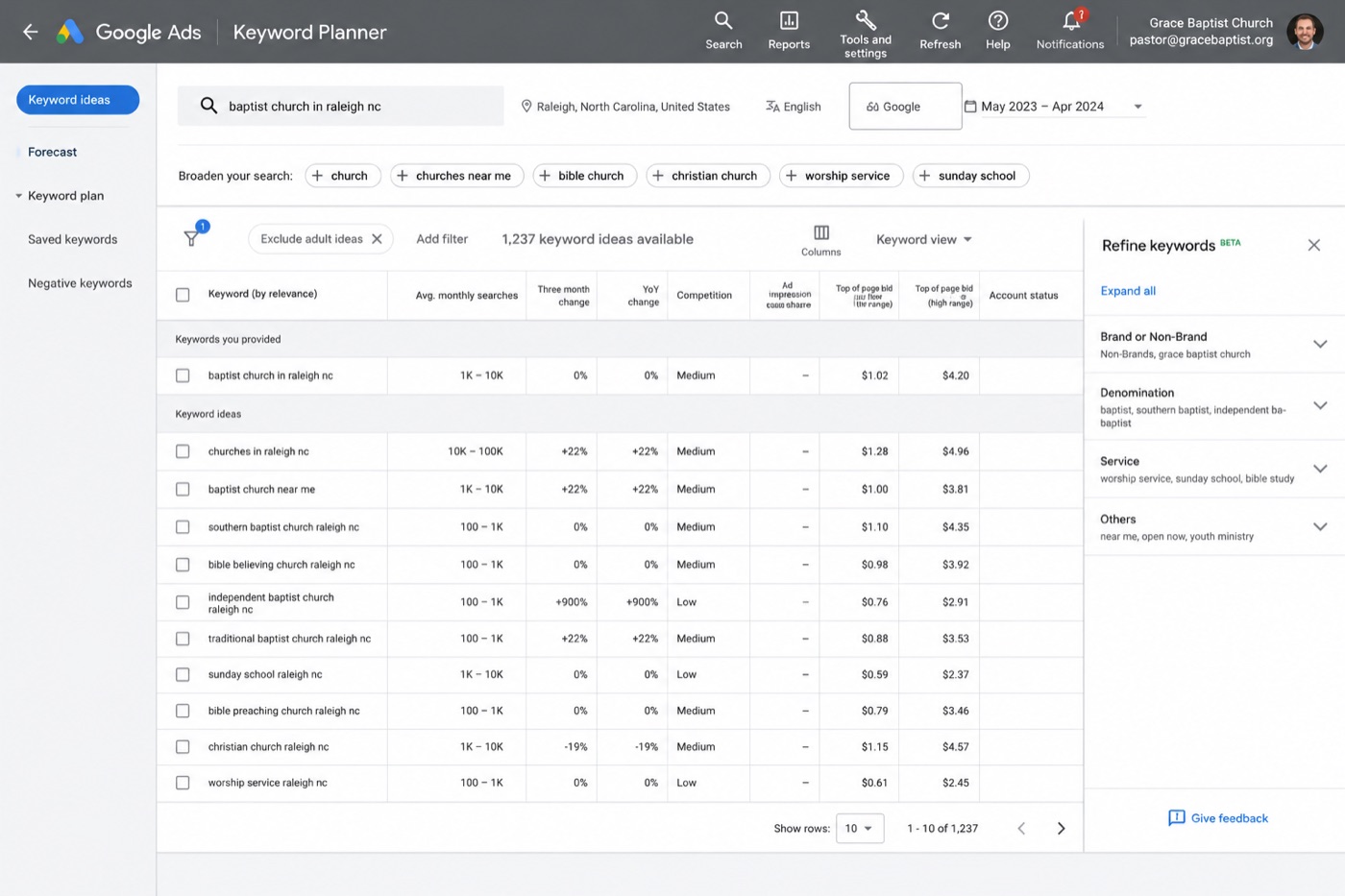Add 'bible church' to broaden search
This screenshot has height=896, width=1345.
click(584, 176)
